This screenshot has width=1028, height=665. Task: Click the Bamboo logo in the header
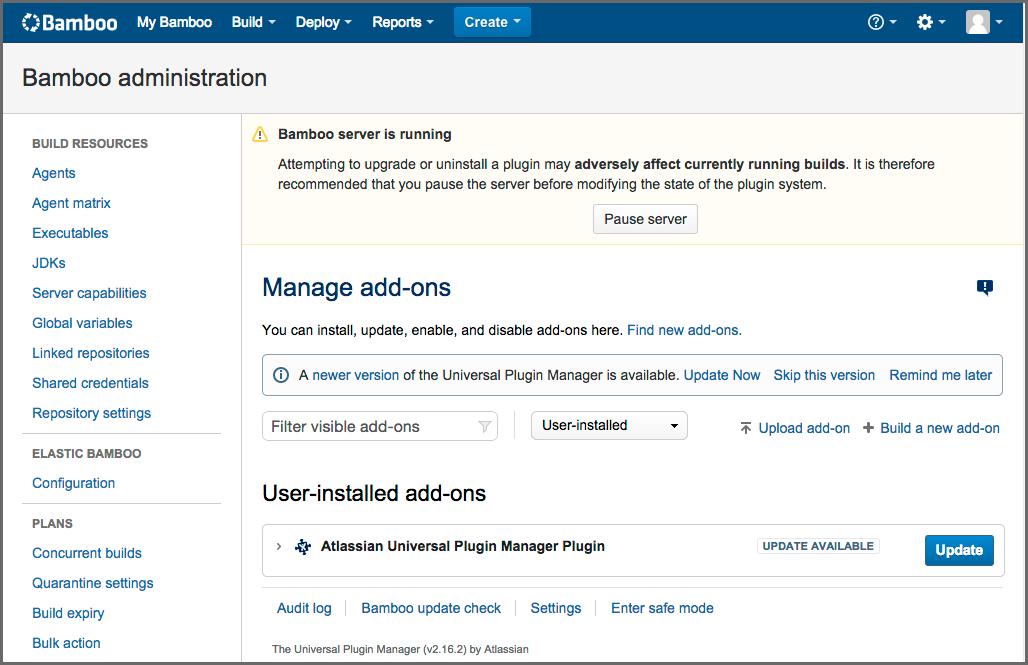pyautogui.click(x=69, y=21)
